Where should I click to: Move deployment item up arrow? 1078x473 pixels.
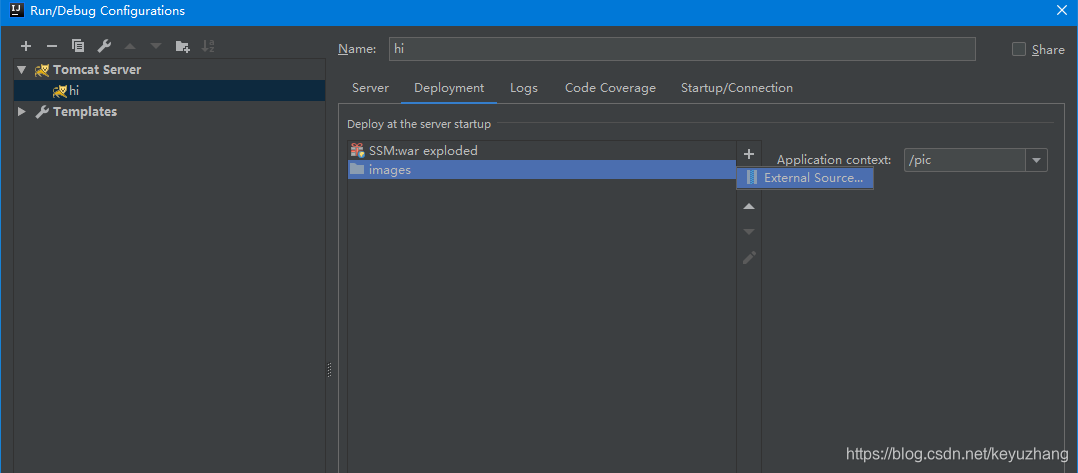click(749, 206)
